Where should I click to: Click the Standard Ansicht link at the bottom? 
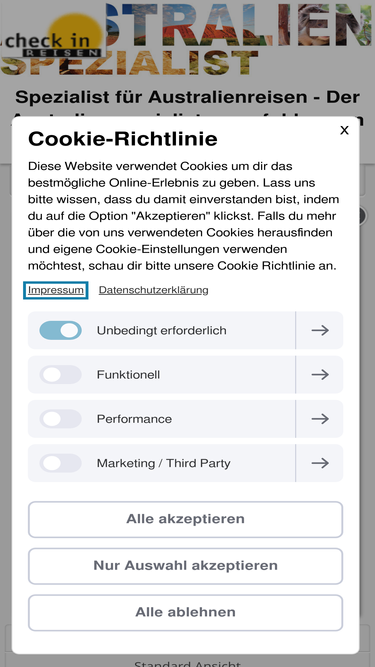(x=187, y=663)
